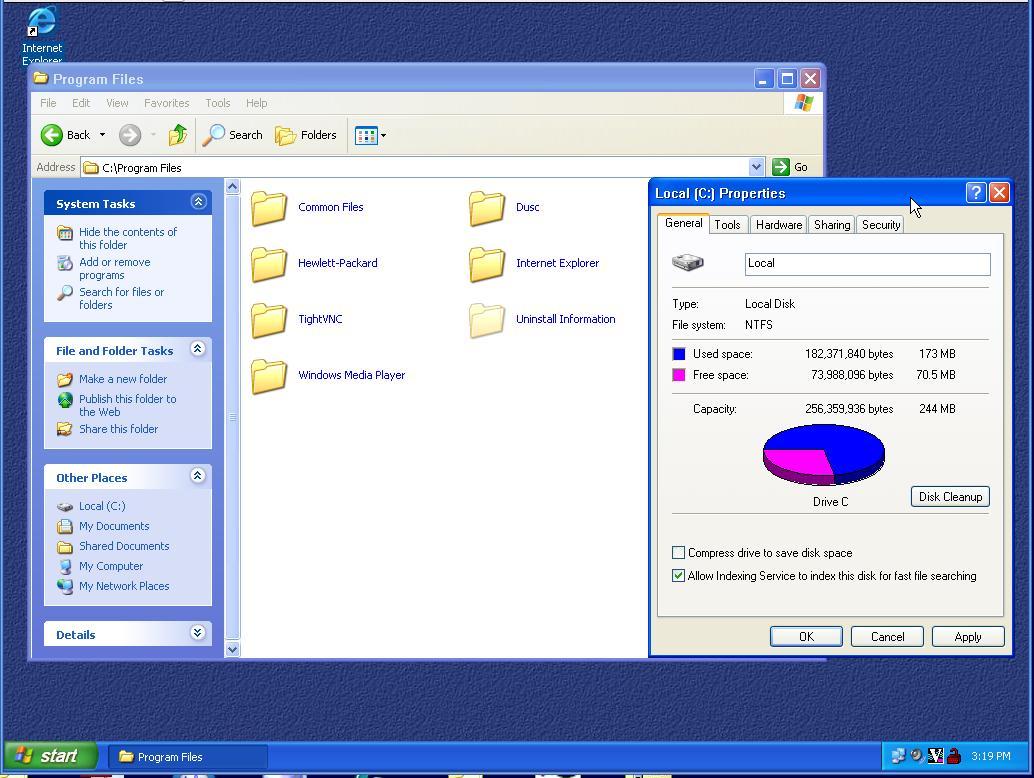Image resolution: width=1034 pixels, height=778 pixels.
Task: Click the Publish folder to Web icon
Action: tap(65, 400)
